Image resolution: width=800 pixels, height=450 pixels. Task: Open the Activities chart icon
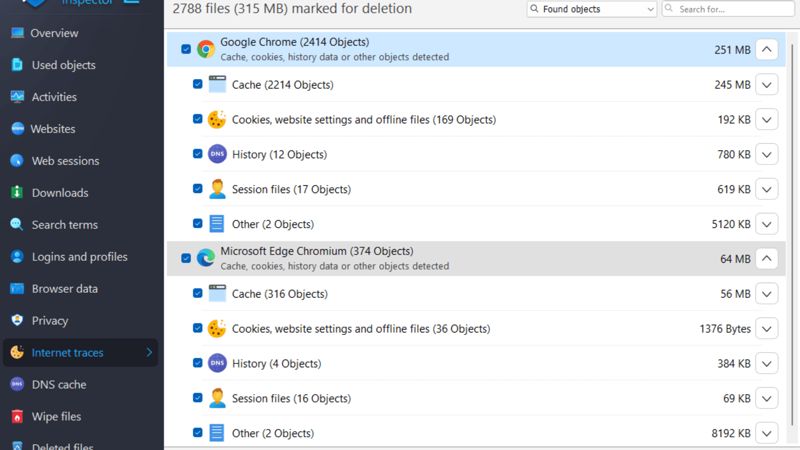17,96
